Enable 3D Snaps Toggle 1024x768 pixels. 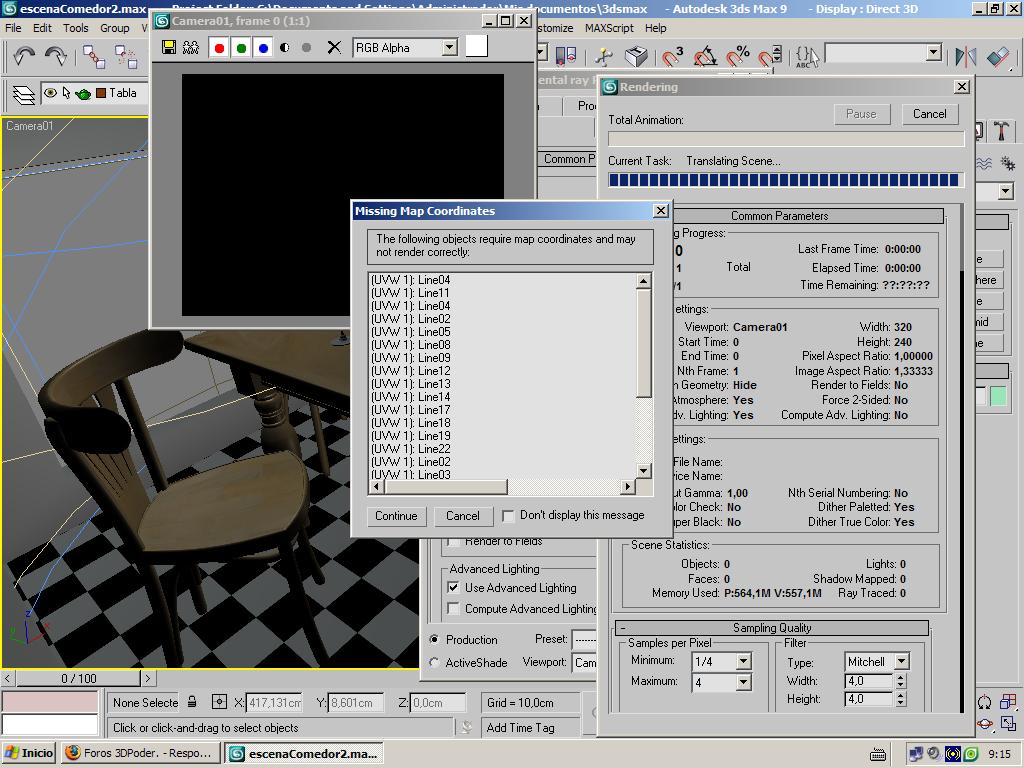pos(672,56)
